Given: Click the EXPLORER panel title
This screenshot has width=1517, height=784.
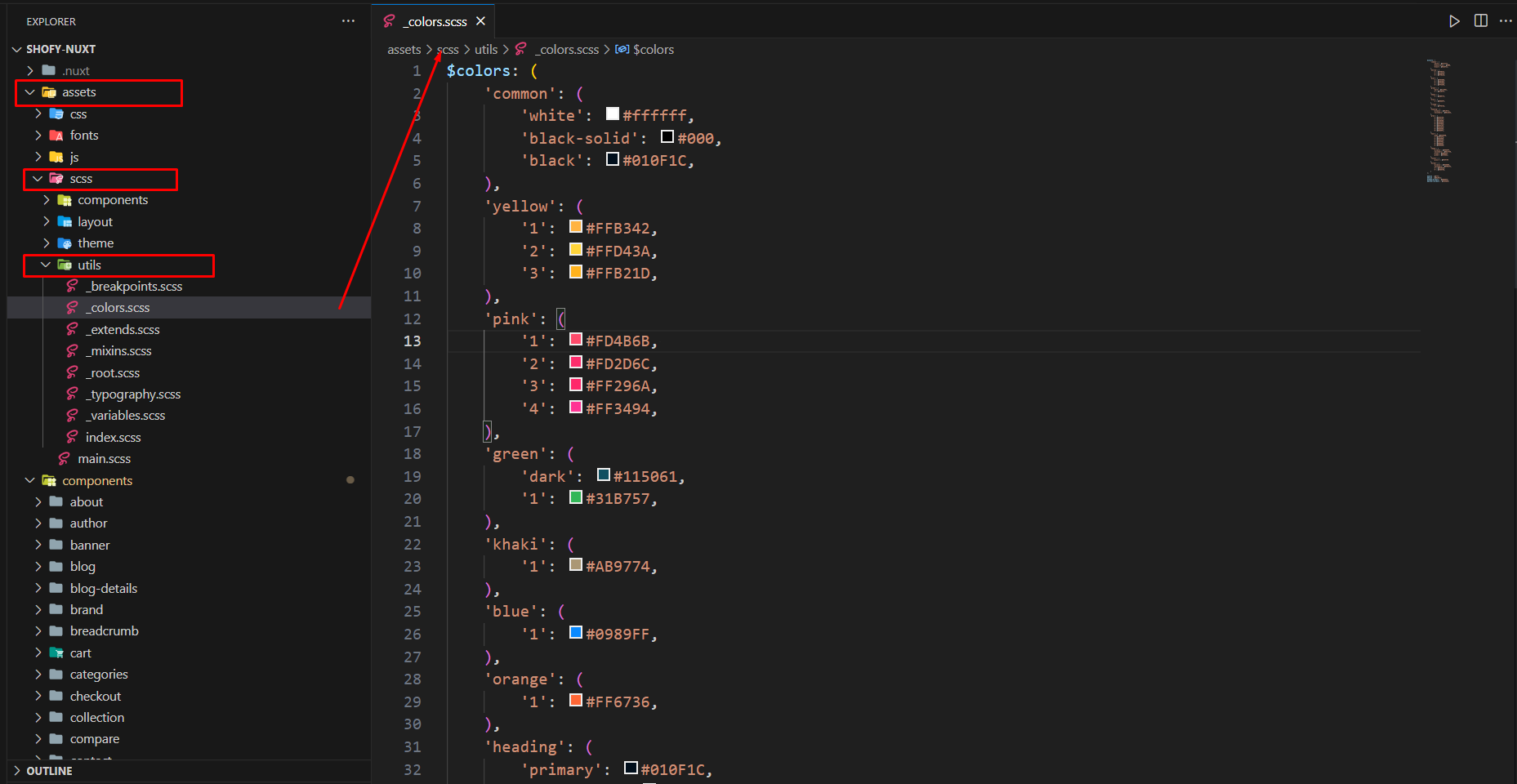Looking at the screenshot, I should (51, 21).
